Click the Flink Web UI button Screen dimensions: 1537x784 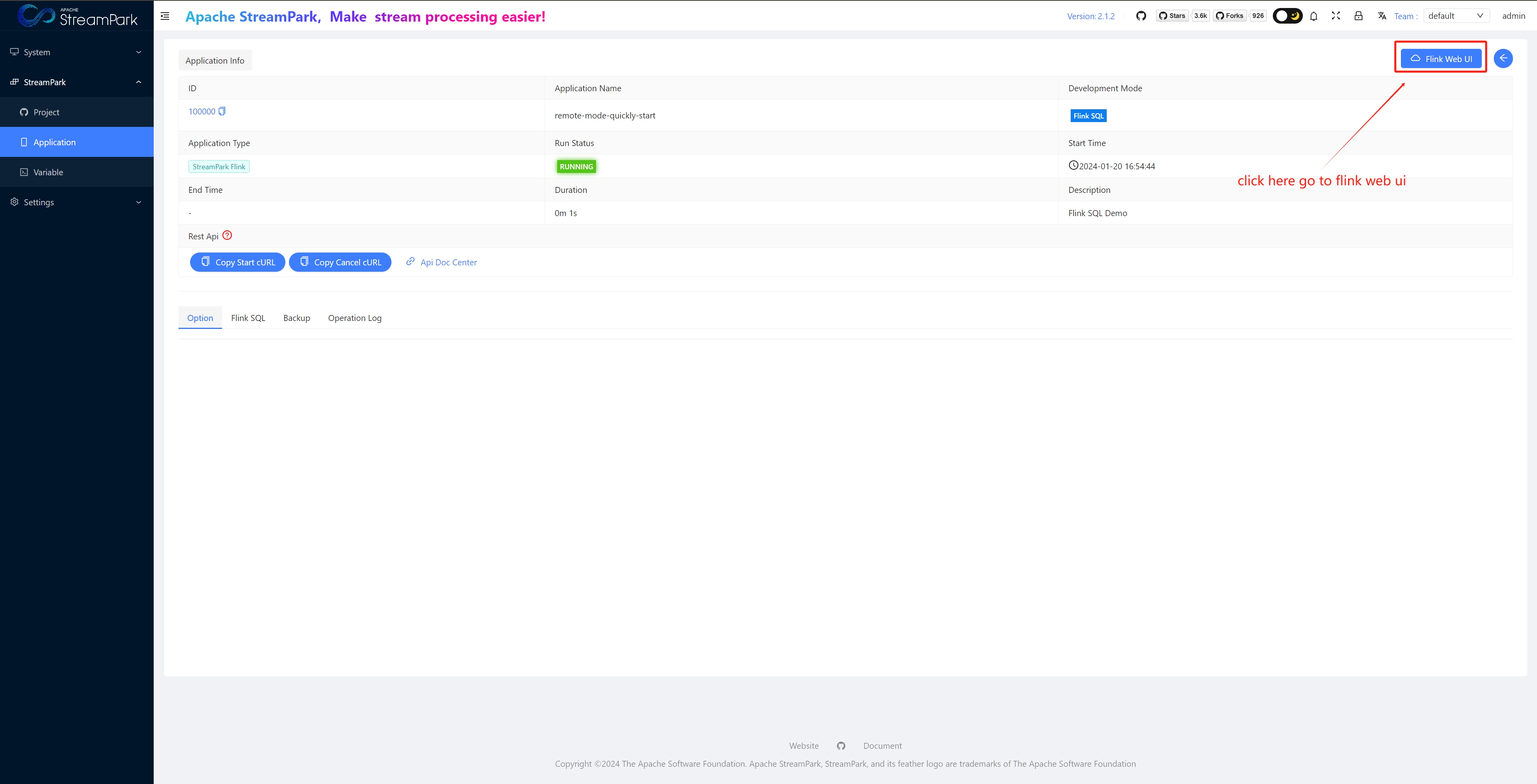(1441, 58)
